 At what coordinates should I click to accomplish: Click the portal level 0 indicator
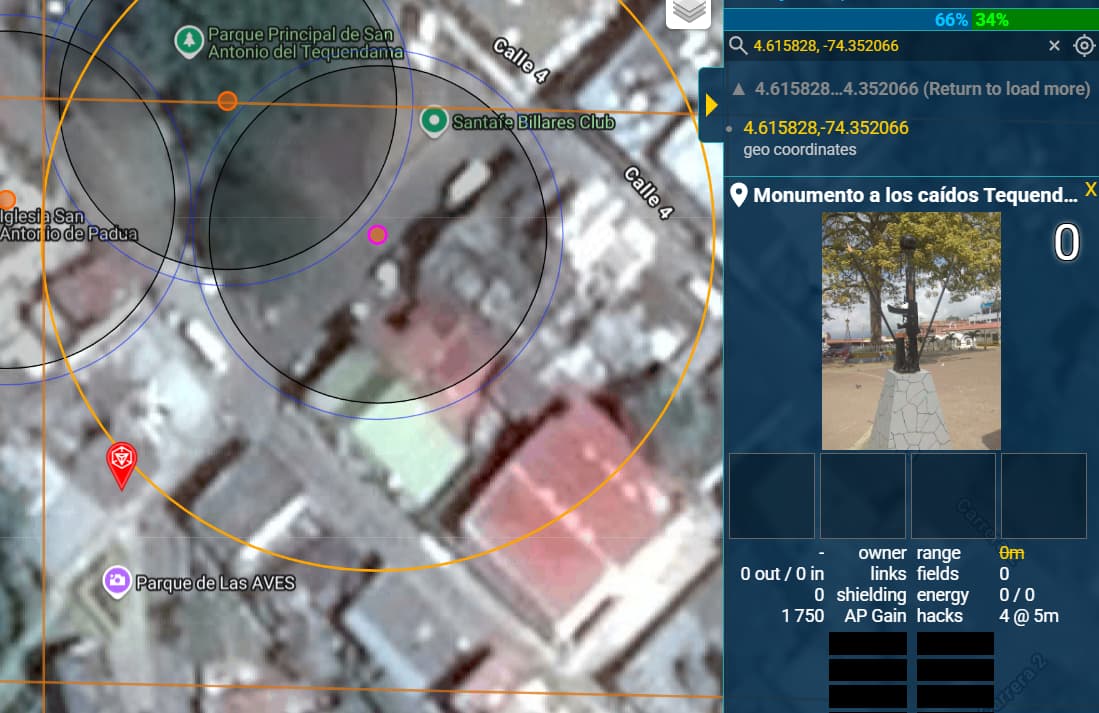[x=1067, y=243]
